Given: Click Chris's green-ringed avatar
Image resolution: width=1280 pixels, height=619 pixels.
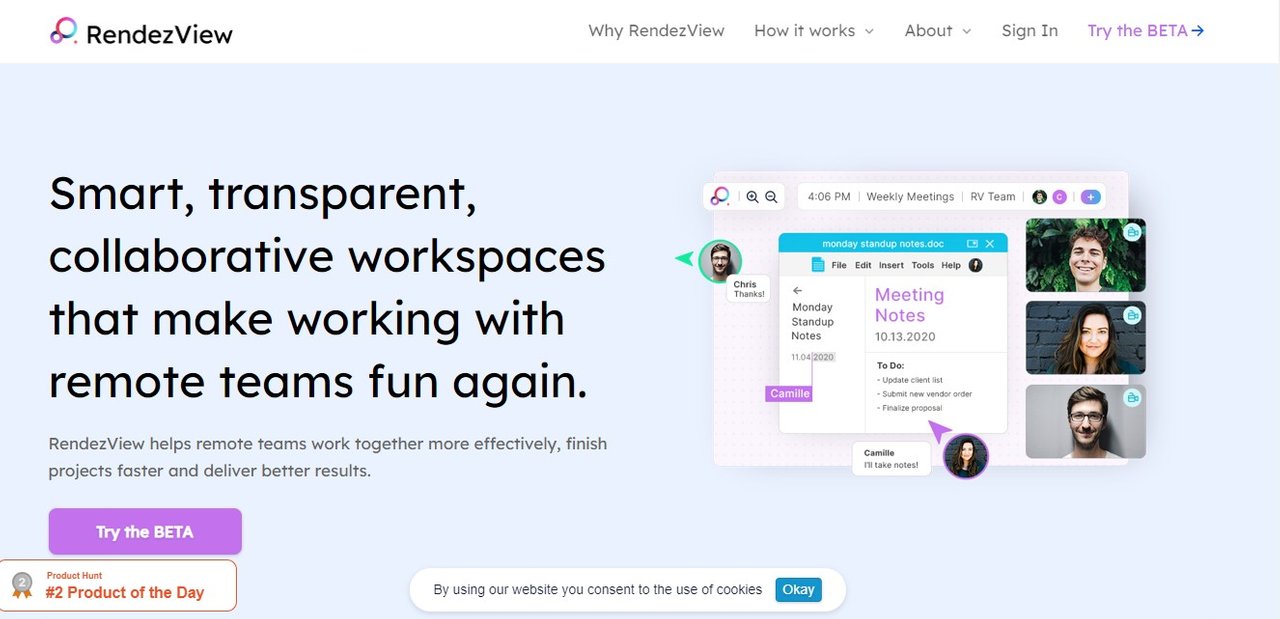Looking at the screenshot, I should tap(719, 261).
